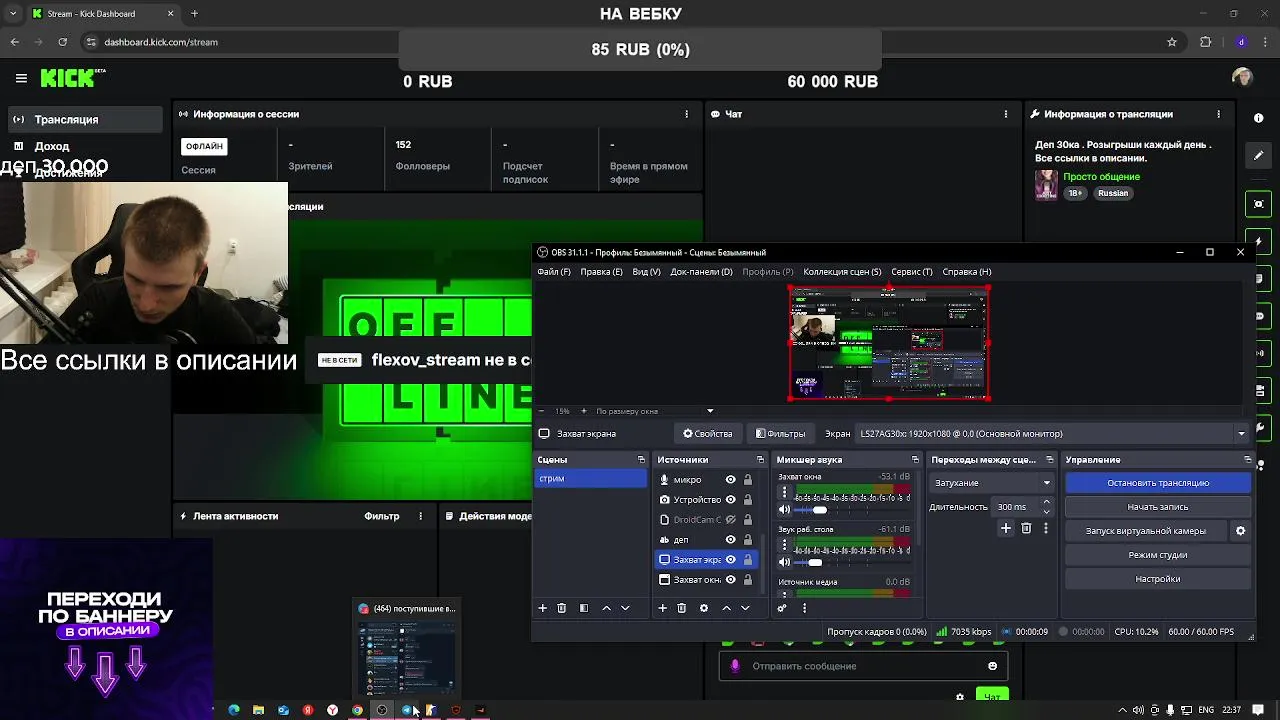Hide the деп source with its eye icon

pyautogui.click(x=731, y=540)
